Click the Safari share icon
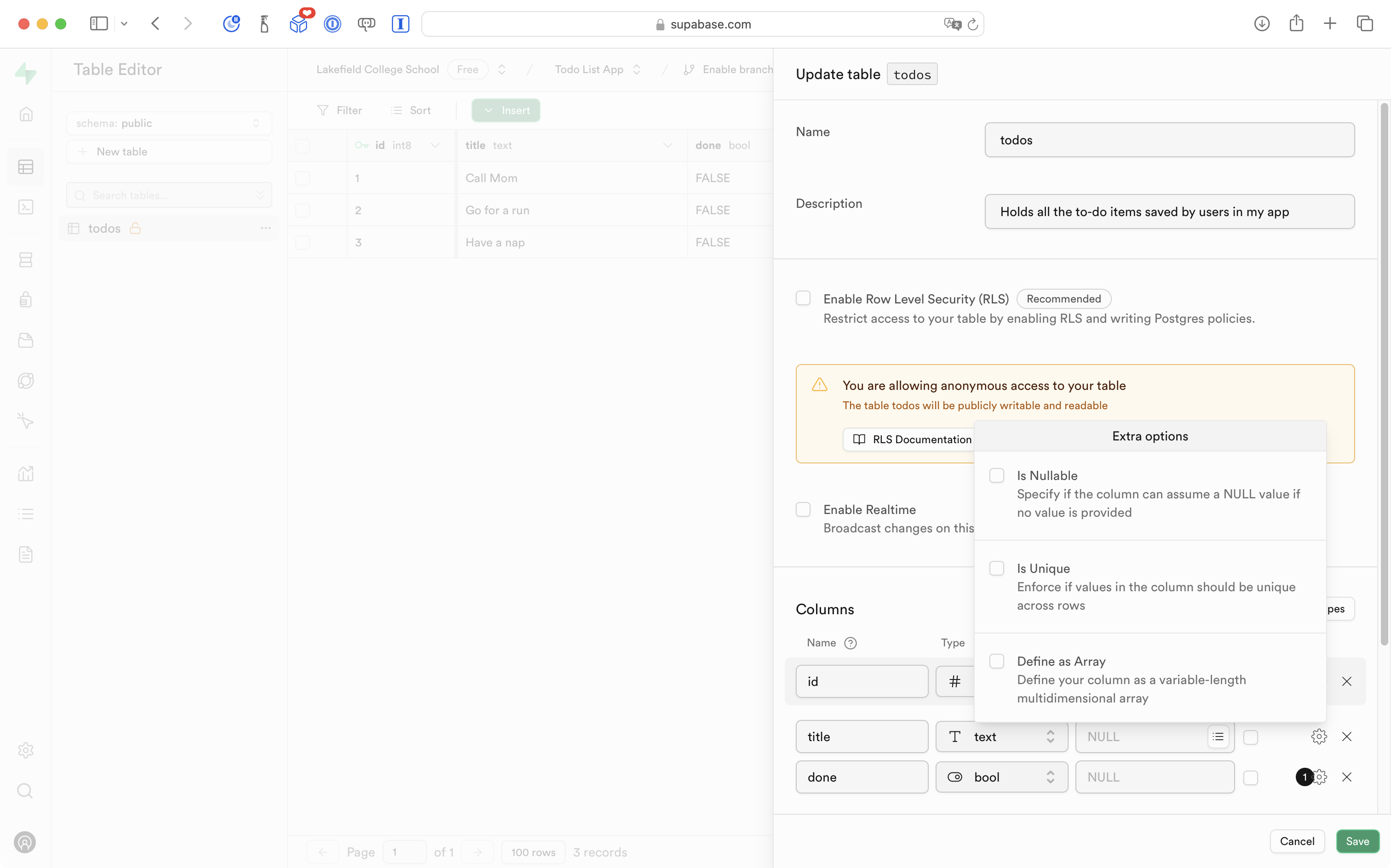1391x868 pixels. pyautogui.click(x=1296, y=23)
